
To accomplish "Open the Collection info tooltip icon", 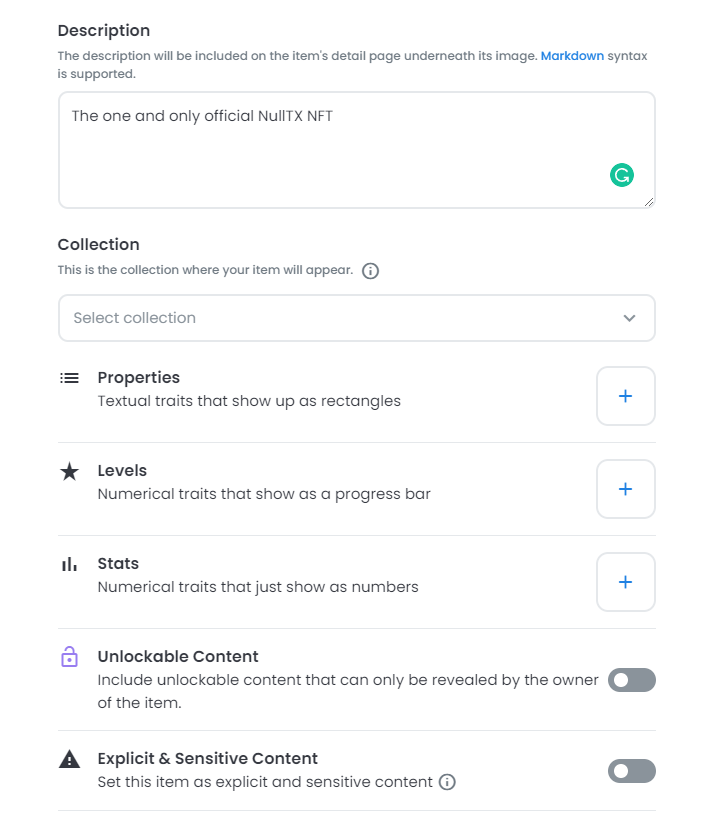I will (x=370, y=270).
